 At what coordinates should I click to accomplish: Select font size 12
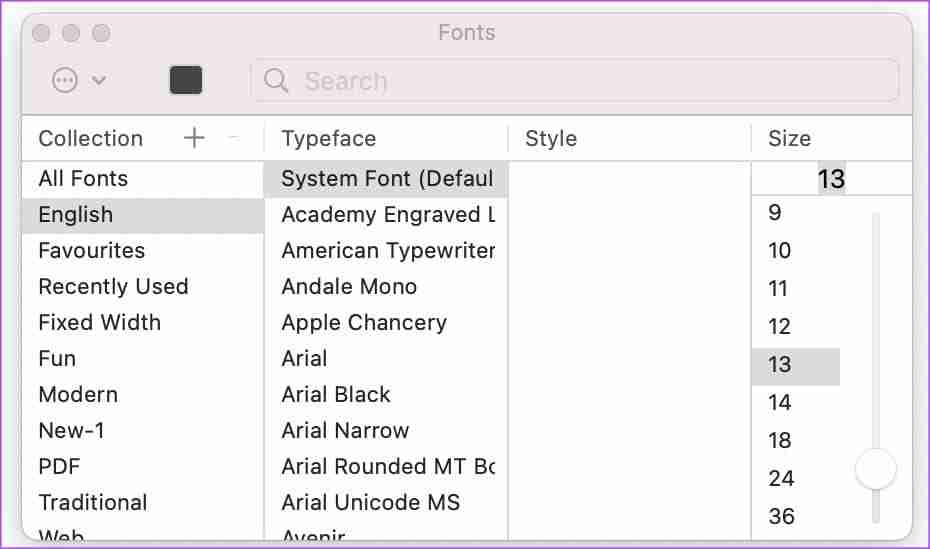pyautogui.click(x=796, y=327)
